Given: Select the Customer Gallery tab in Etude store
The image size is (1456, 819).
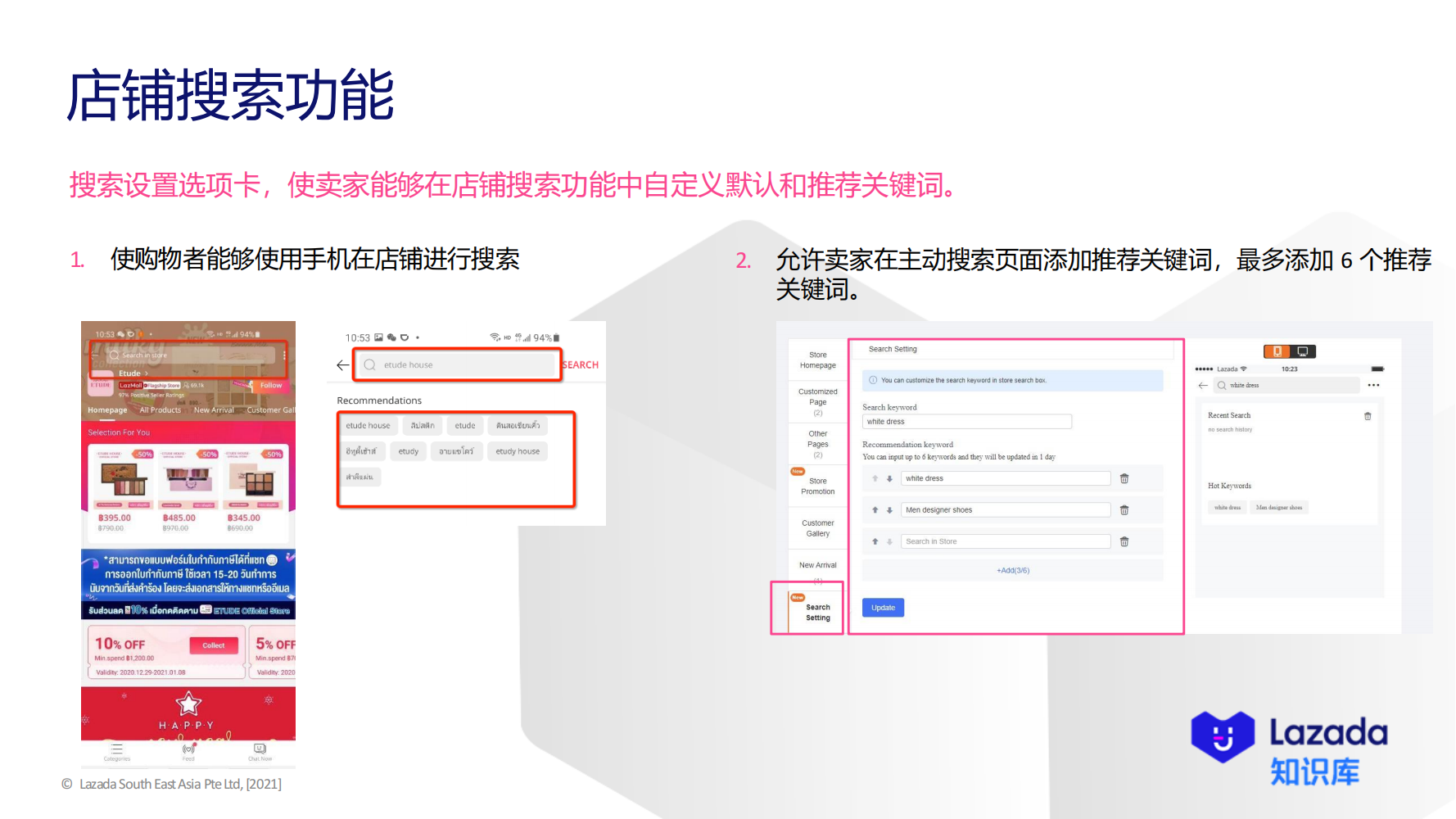Looking at the screenshot, I should [x=271, y=410].
